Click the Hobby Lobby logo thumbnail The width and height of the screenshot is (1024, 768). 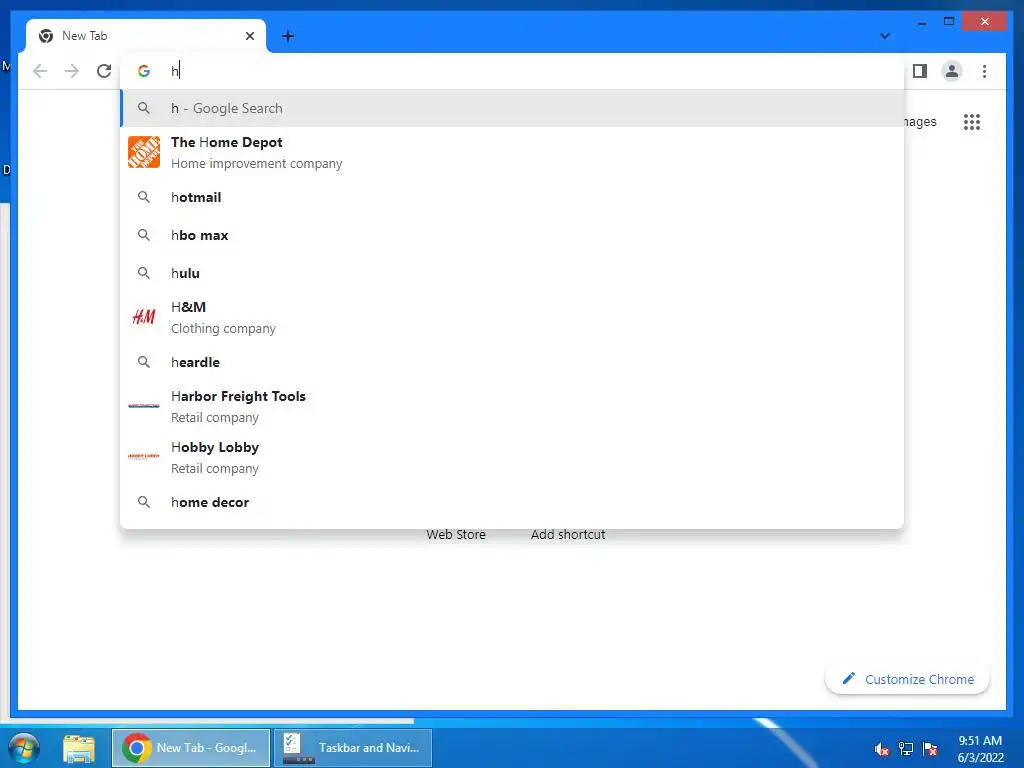pyautogui.click(x=144, y=456)
